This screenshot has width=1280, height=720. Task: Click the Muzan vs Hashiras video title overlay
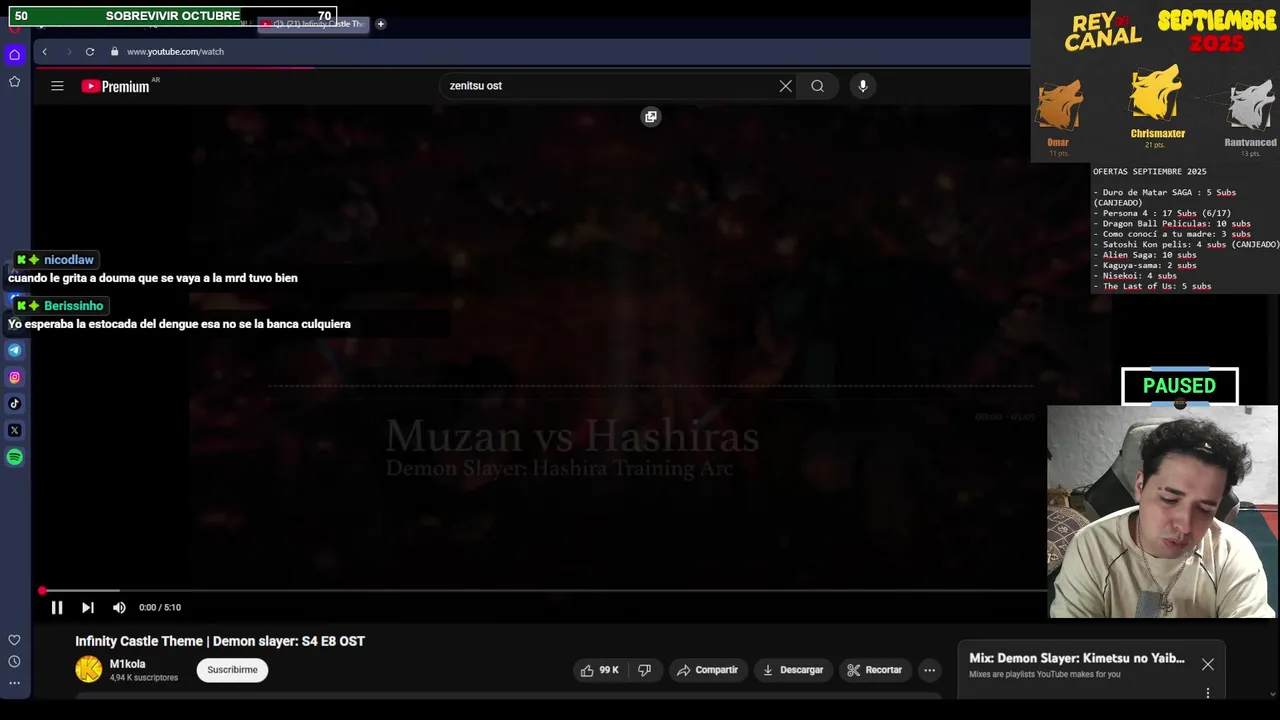coord(572,436)
